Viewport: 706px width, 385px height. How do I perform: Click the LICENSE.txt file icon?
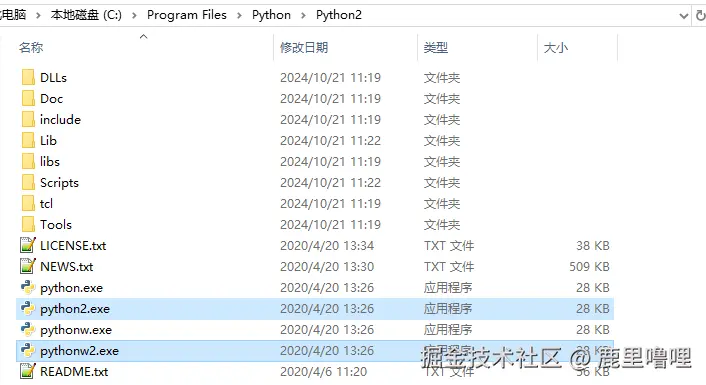(28, 245)
